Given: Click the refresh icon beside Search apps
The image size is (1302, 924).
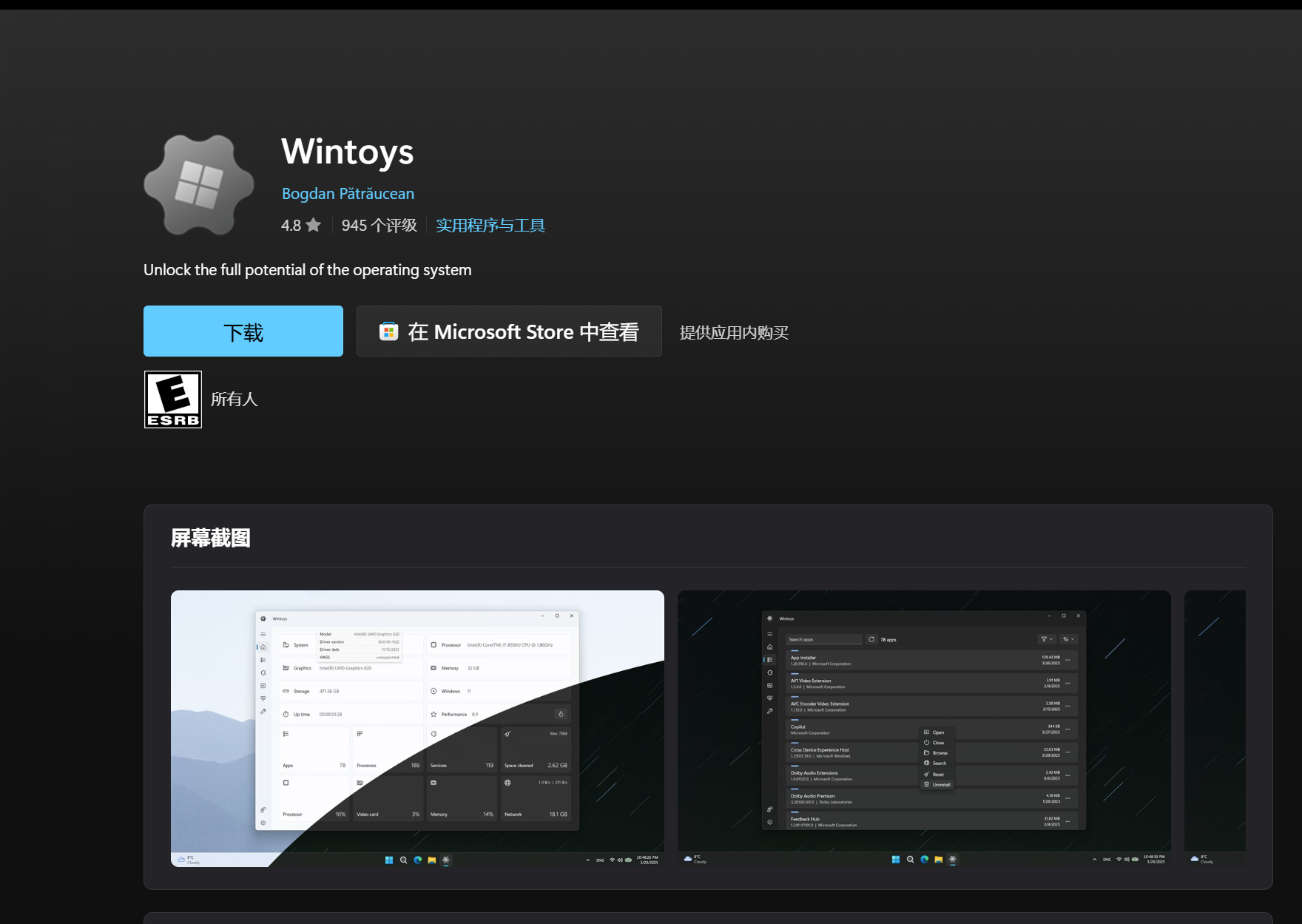Looking at the screenshot, I should point(871,639).
